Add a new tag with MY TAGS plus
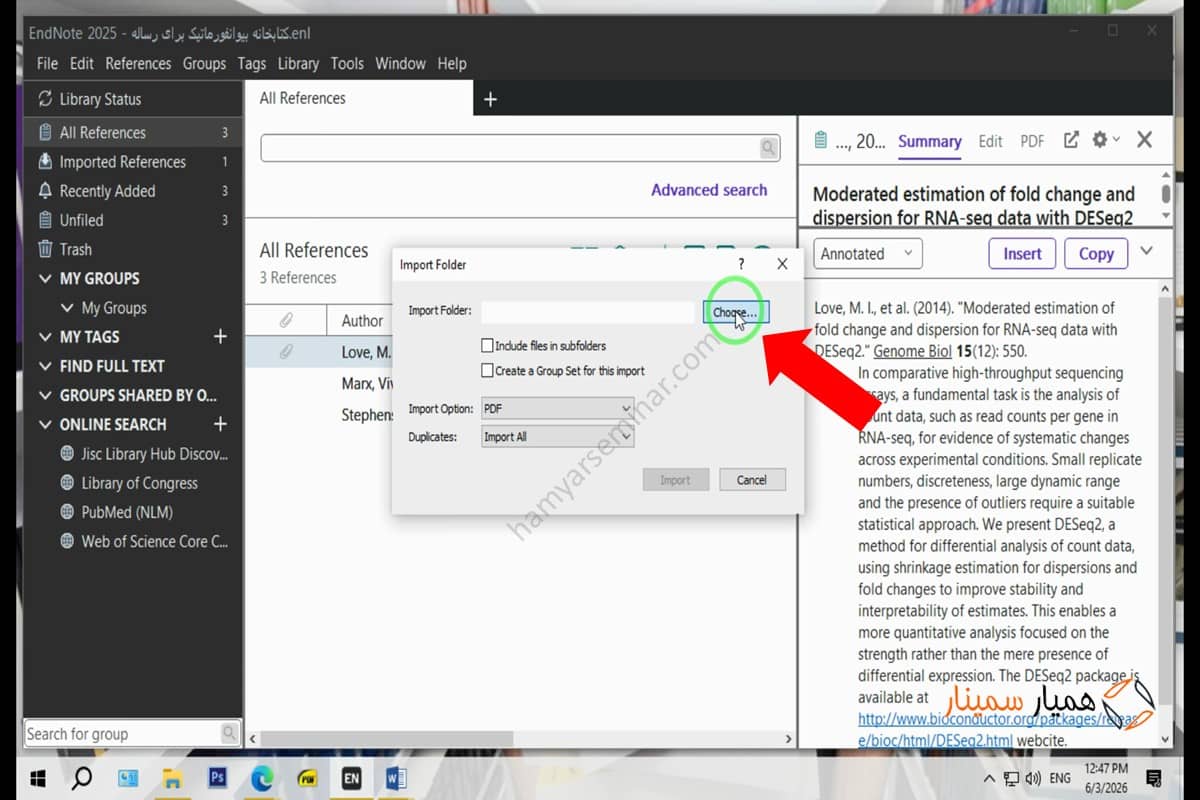The width and height of the screenshot is (1200, 800). click(x=220, y=337)
